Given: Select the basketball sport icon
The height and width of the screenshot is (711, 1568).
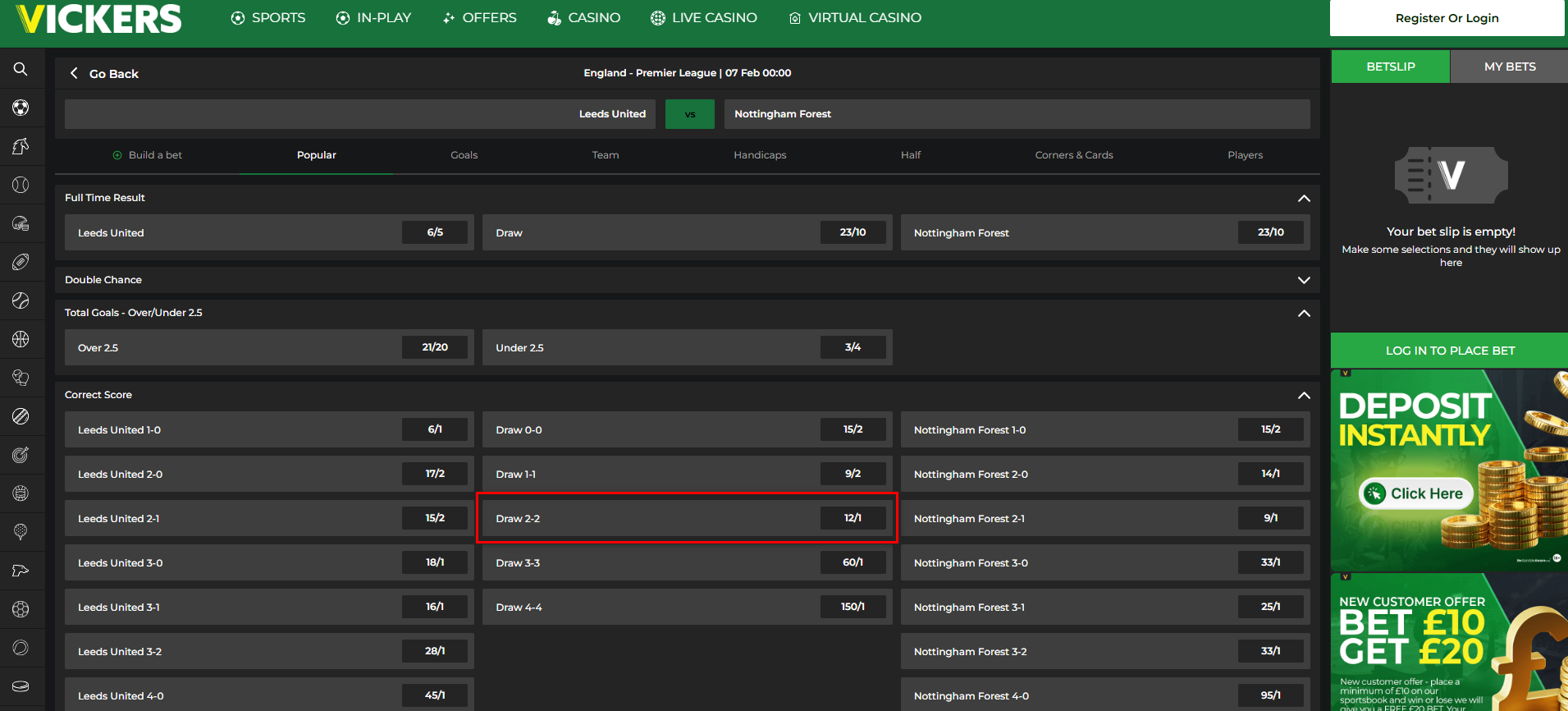Looking at the screenshot, I should (x=21, y=339).
